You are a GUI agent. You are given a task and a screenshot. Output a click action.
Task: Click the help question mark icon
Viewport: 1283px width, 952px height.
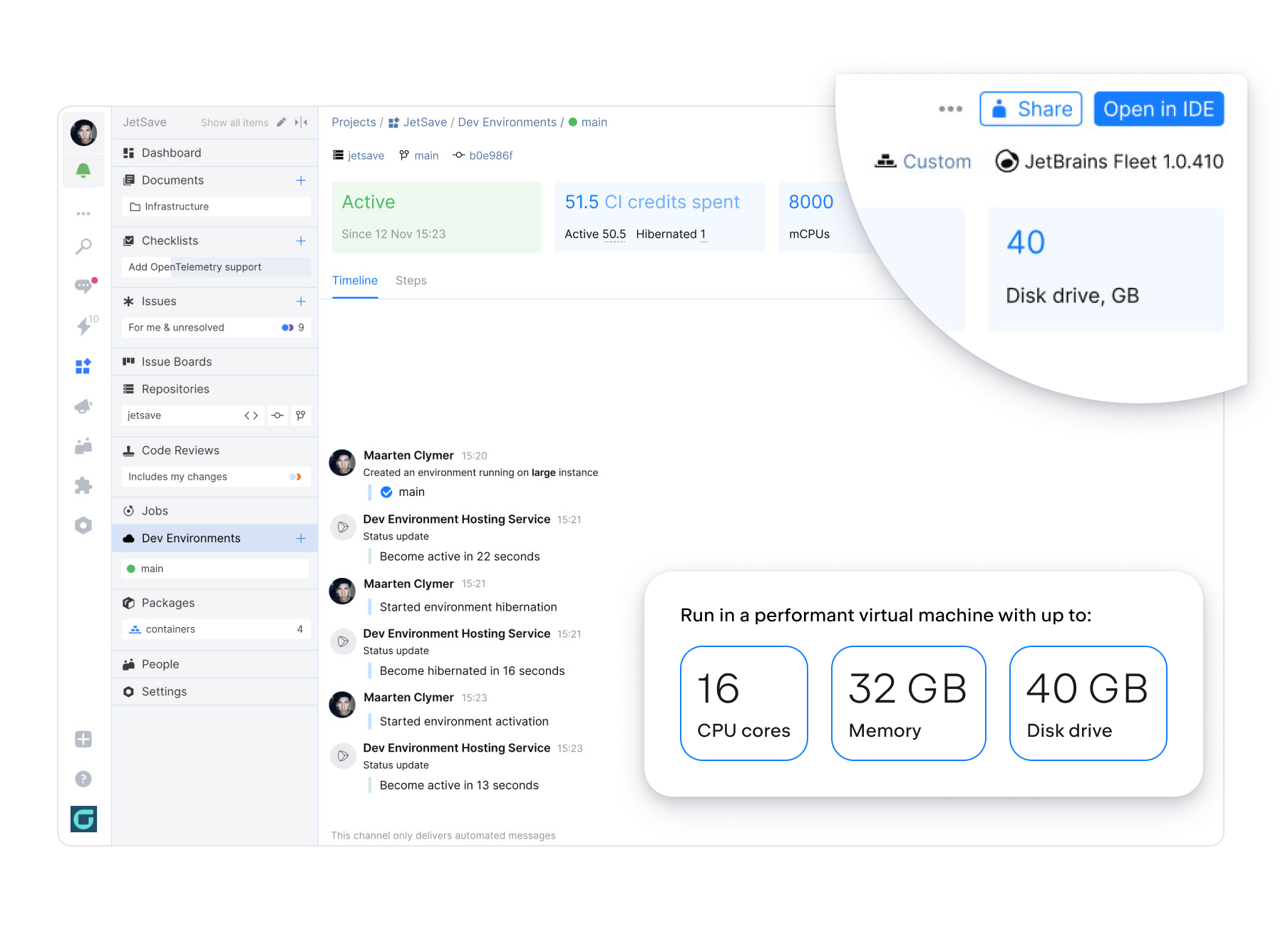pyautogui.click(x=83, y=779)
